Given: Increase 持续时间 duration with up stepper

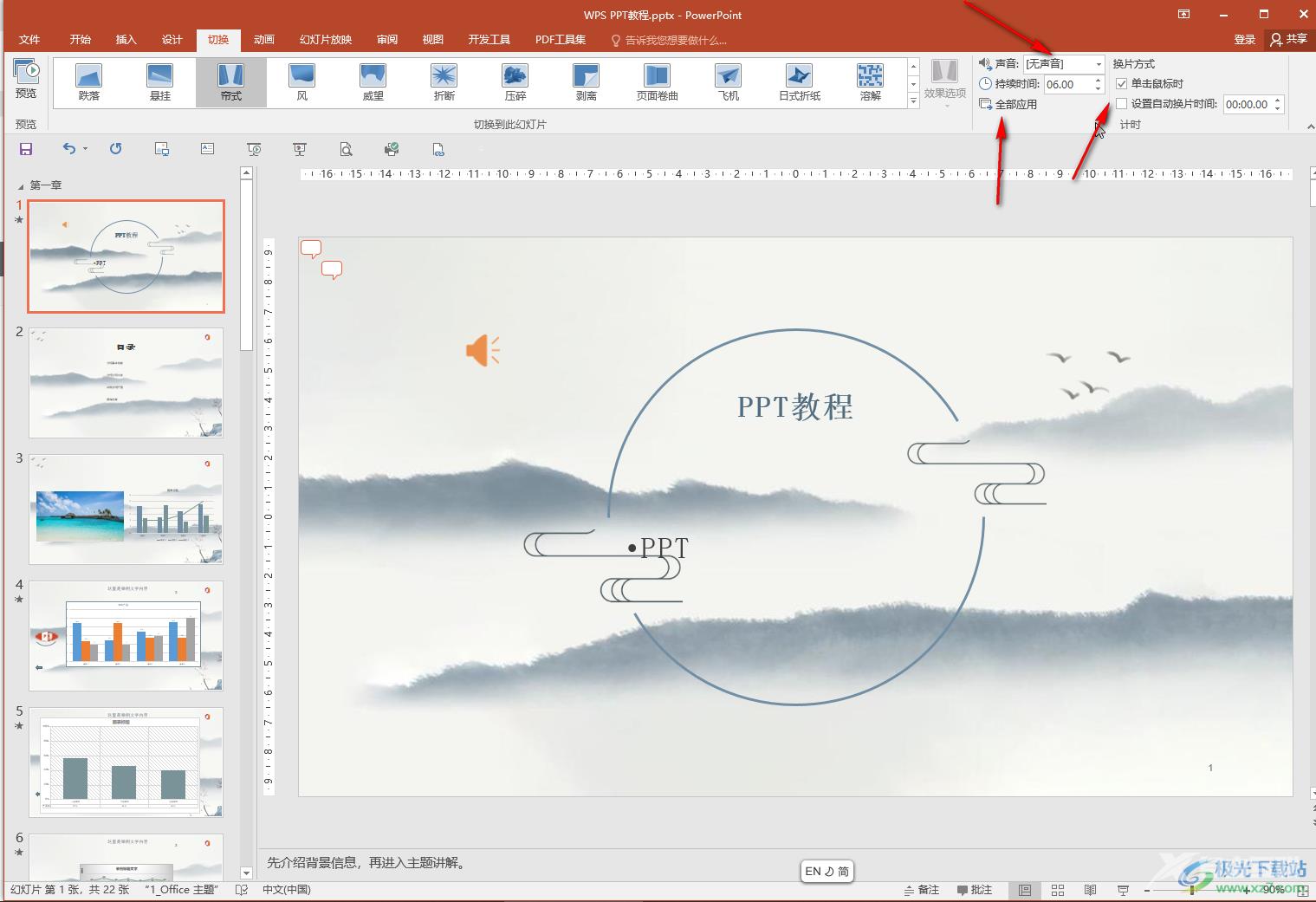Looking at the screenshot, I should tap(1099, 81).
